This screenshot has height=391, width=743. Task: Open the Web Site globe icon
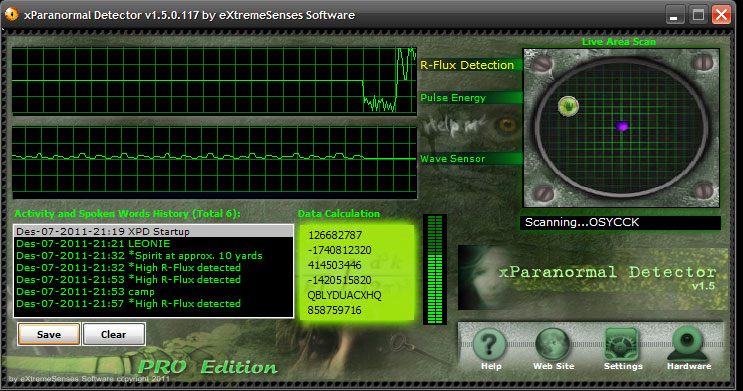[x=553, y=345]
